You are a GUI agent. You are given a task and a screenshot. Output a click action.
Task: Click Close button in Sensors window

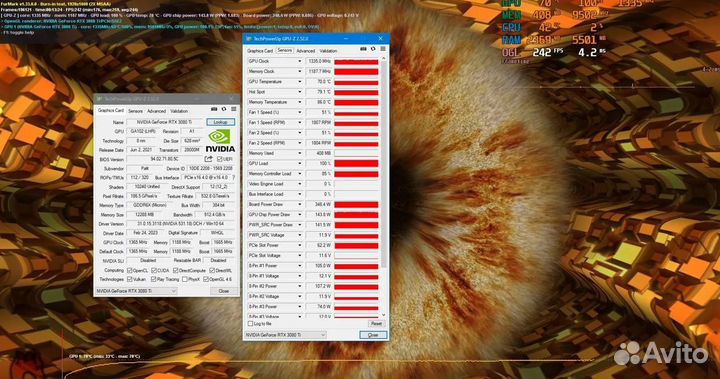coord(373,335)
